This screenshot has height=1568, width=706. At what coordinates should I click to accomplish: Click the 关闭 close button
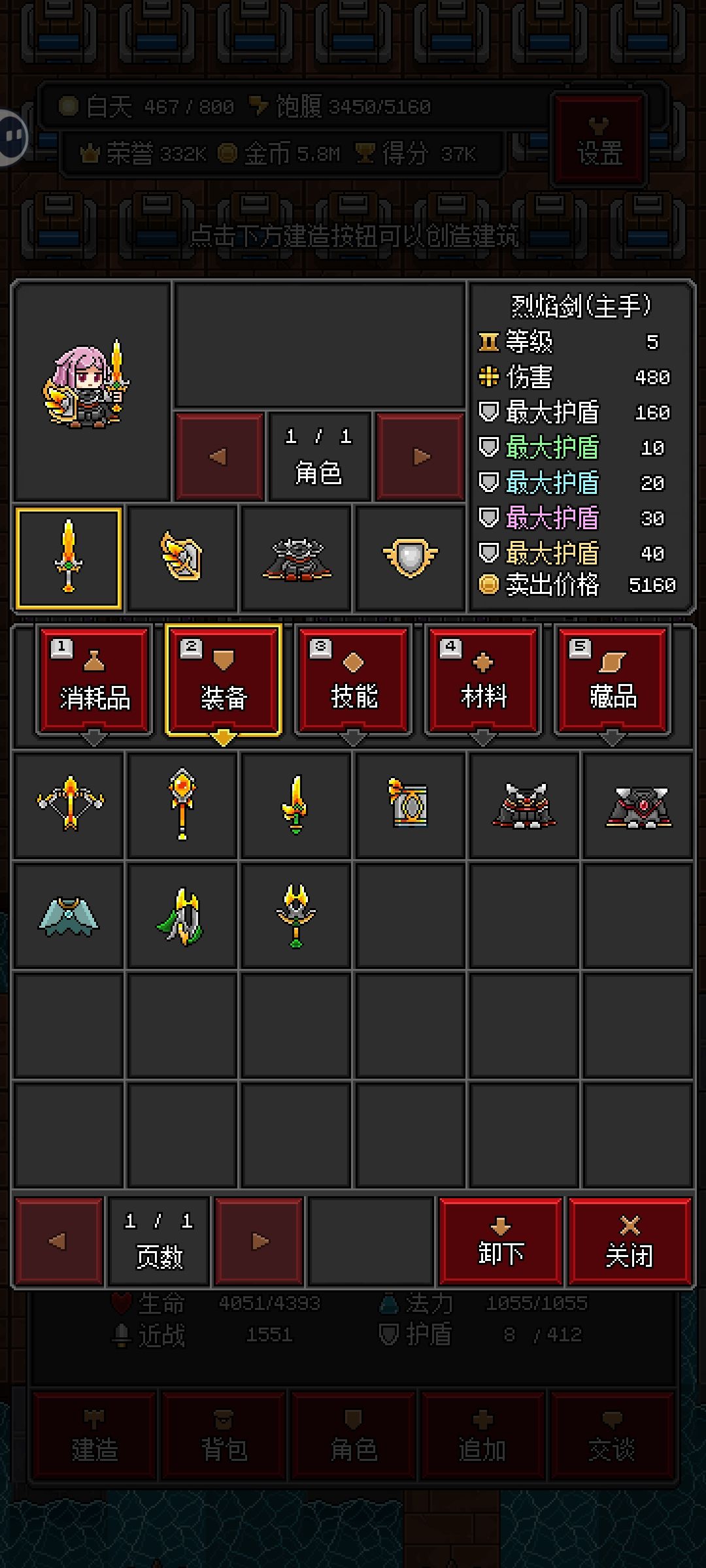pyautogui.click(x=630, y=1241)
